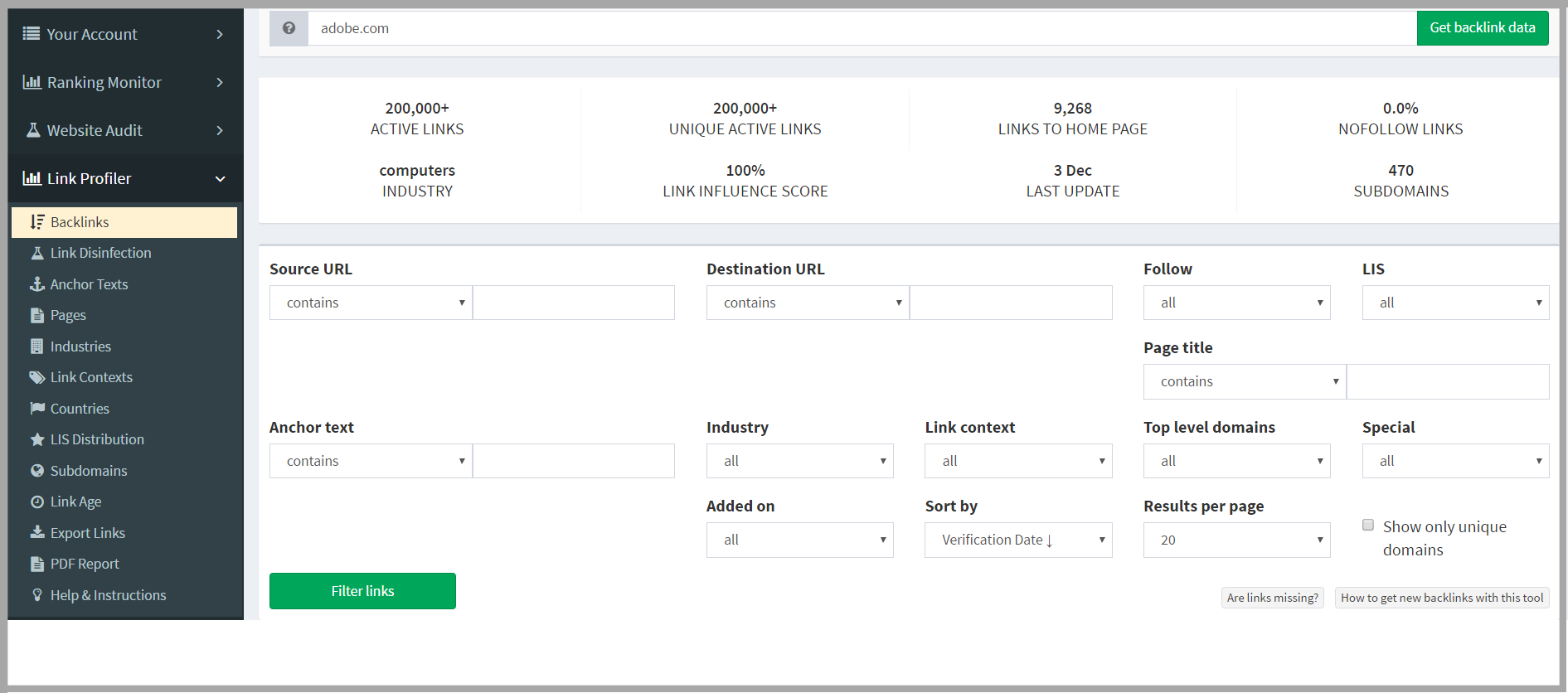Open the LIS dropdown
1568x693 pixels.
(1455, 303)
